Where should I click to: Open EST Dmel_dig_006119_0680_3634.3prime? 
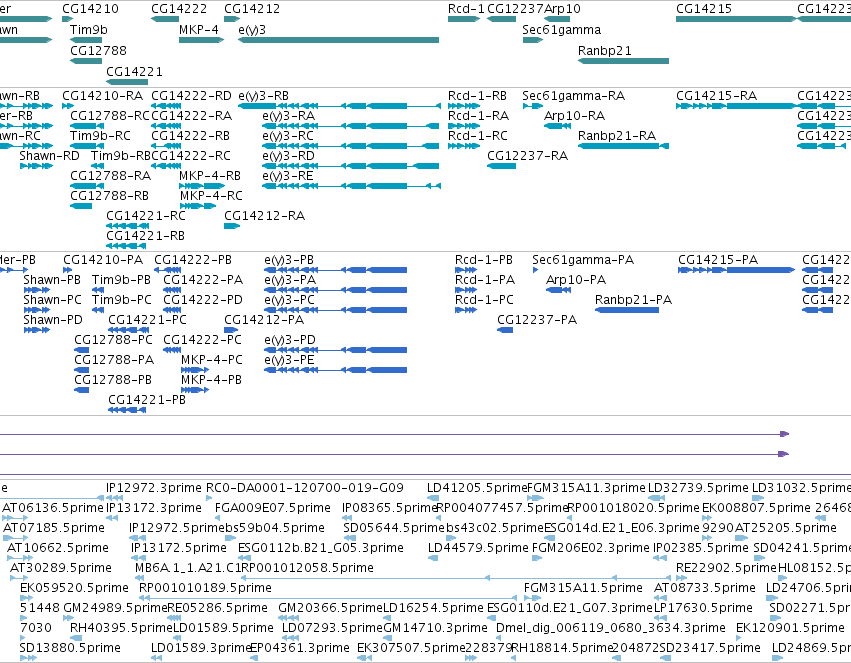pyautogui.click(x=611, y=629)
